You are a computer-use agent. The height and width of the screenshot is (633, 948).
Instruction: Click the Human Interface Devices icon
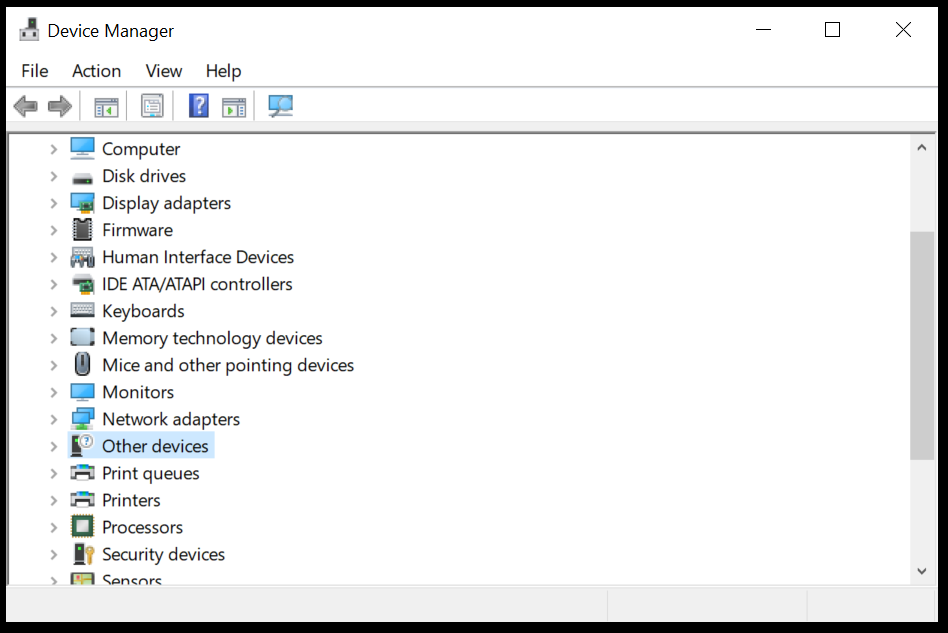coord(82,257)
